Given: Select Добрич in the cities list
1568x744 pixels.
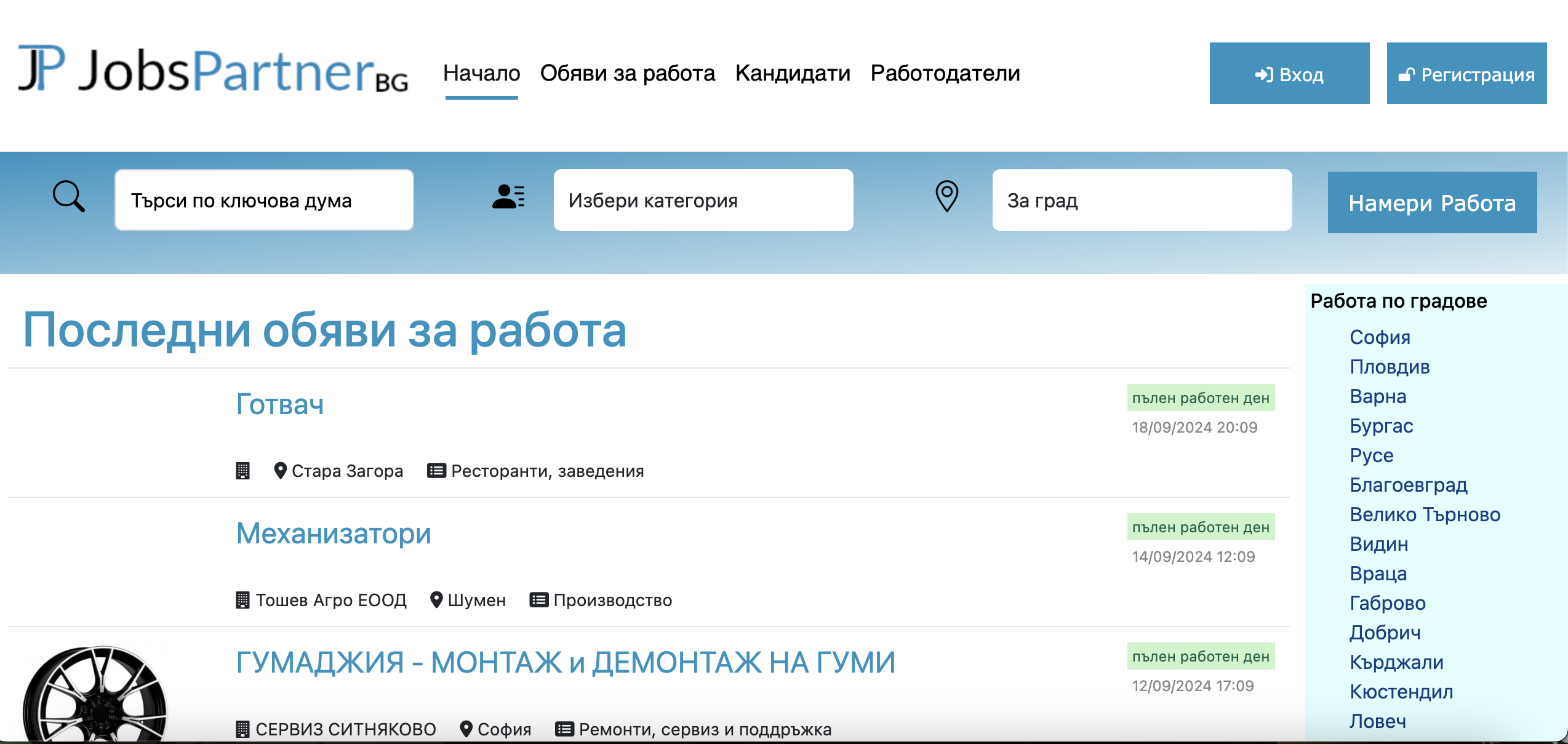Looking at the screenshot, I should tap(1385, 633).
